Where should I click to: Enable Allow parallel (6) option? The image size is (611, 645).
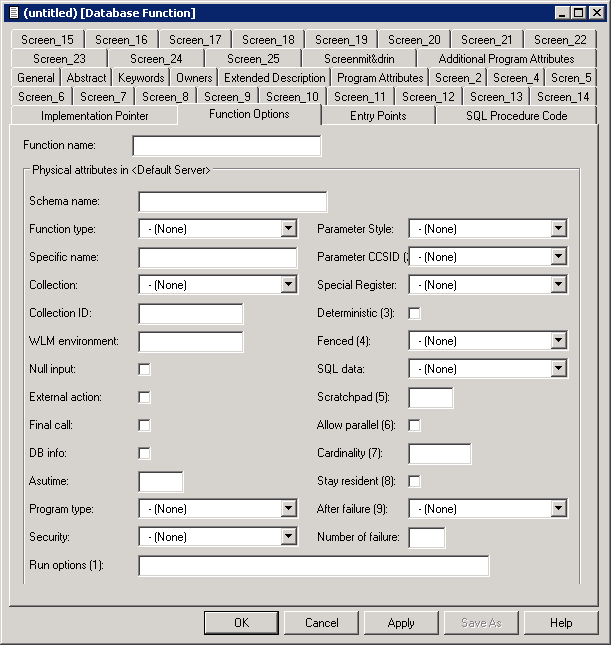415,425
